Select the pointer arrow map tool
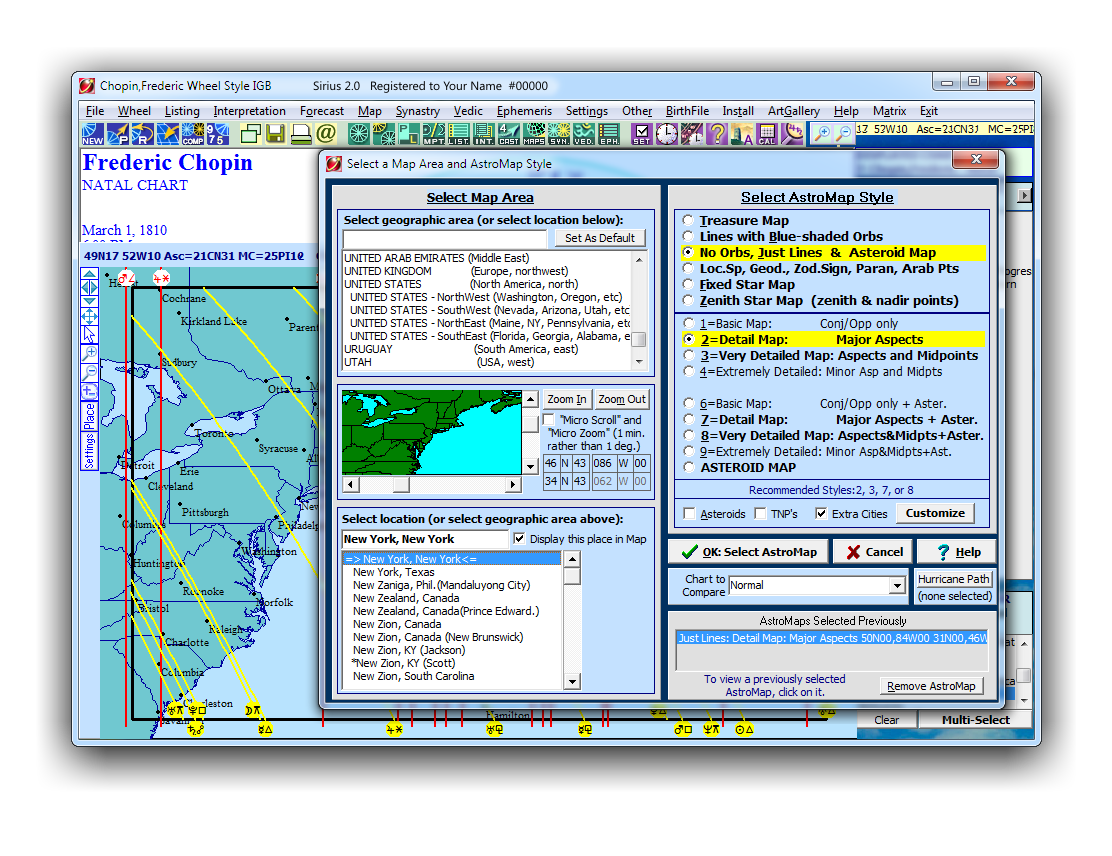Viewport: 1112px width, 856px height. point(89,334)
